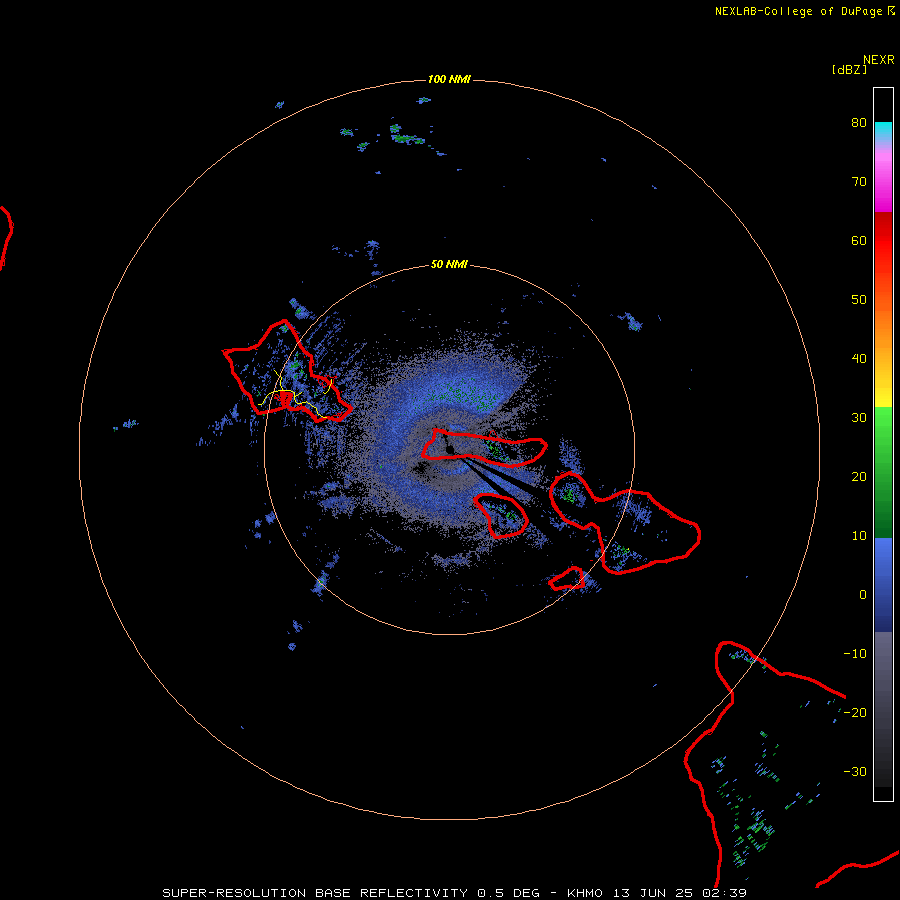The height and width of the screenshot is (900, 900).
Task: Click the 20 value on the dBZ scale
Action: tap(859, 477)
